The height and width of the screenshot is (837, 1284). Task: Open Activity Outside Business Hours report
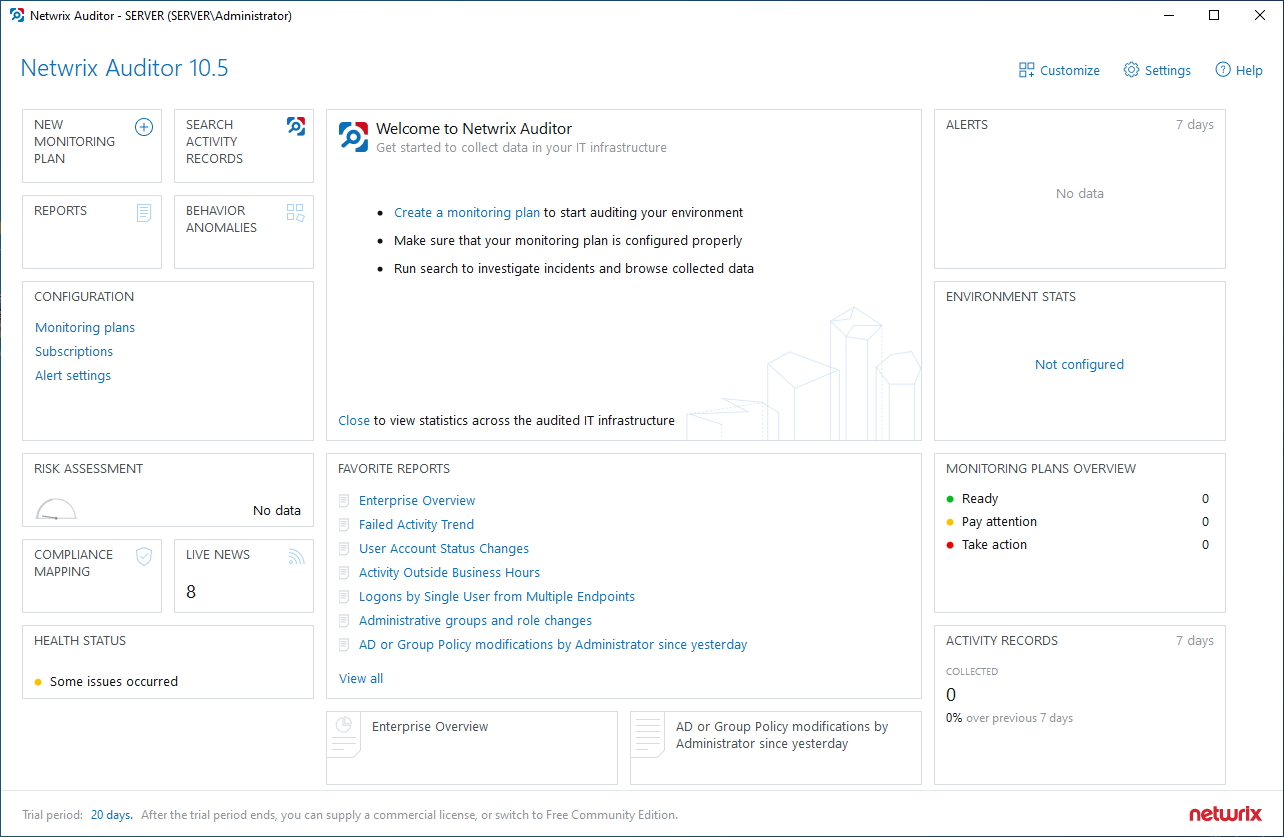pos(449,572)
